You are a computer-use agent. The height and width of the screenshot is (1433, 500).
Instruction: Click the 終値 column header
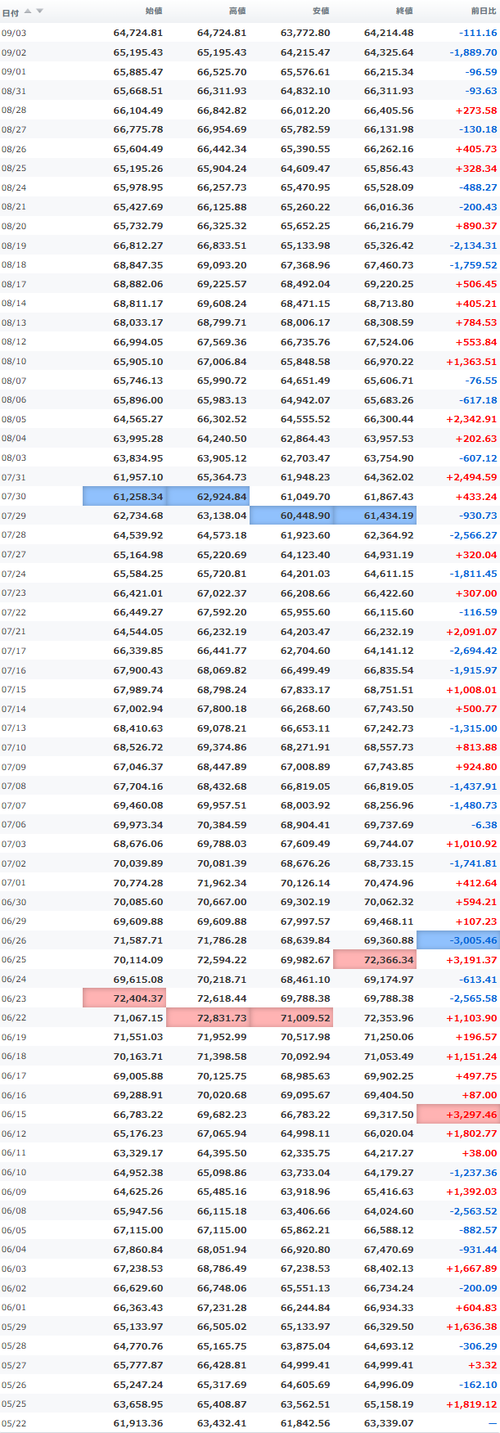tap(403, 11)
